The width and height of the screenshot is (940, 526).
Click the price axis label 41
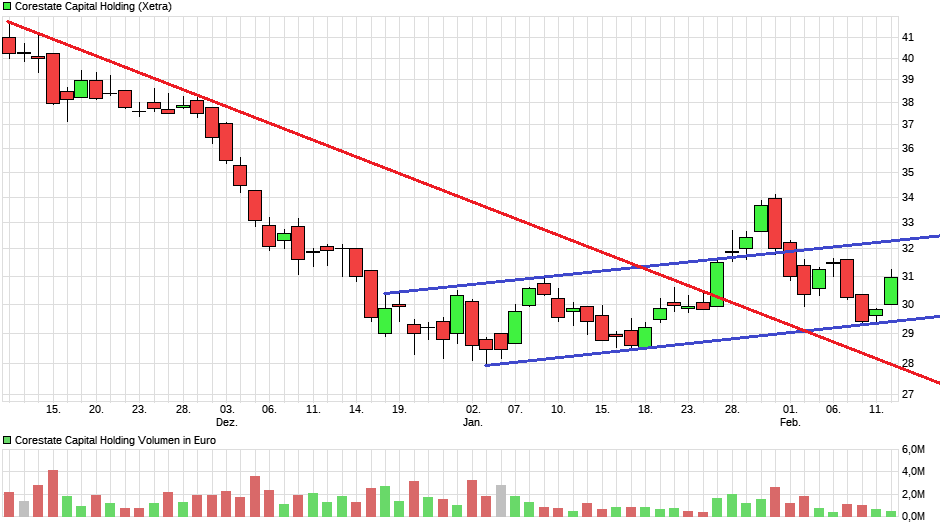pos(908,37)
